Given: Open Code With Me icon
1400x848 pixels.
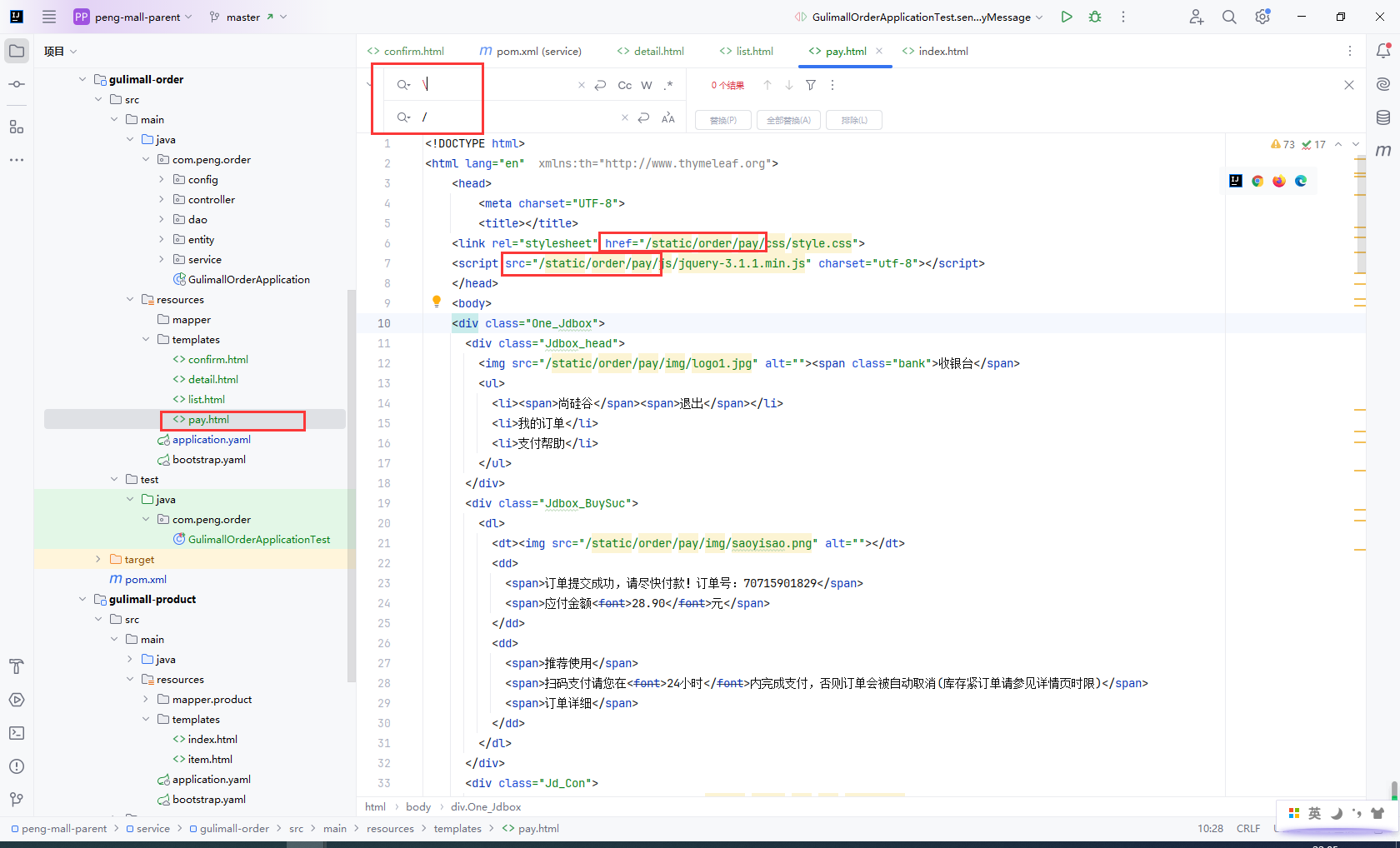Looking at the screenshot, I should (1197, 17).
